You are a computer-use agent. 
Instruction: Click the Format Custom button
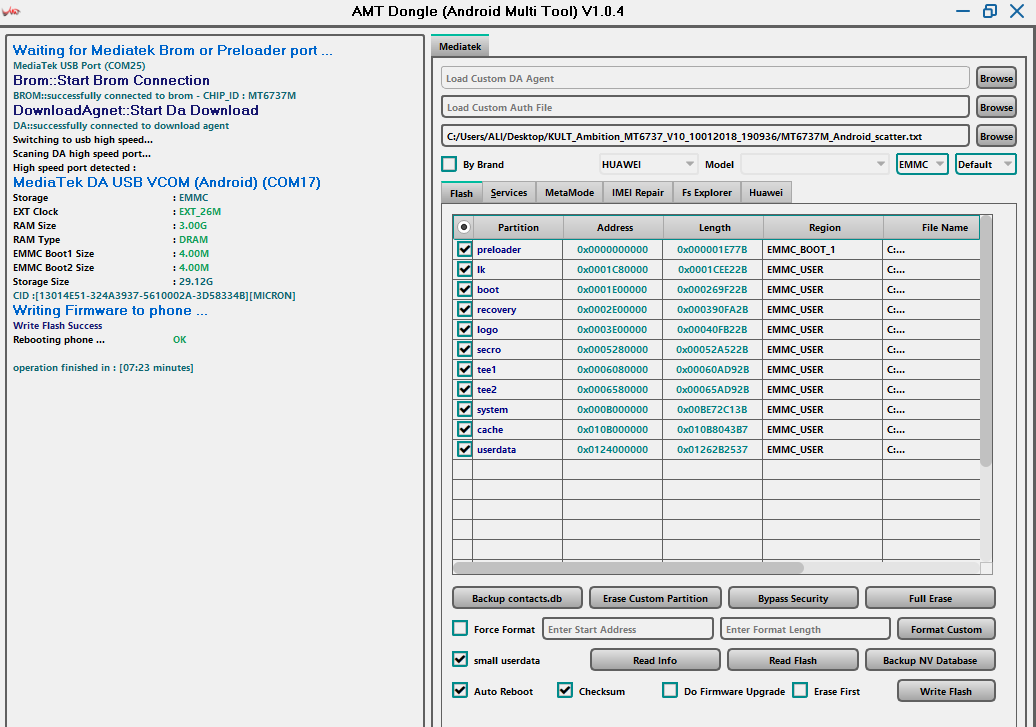click(x=946, y=629)
